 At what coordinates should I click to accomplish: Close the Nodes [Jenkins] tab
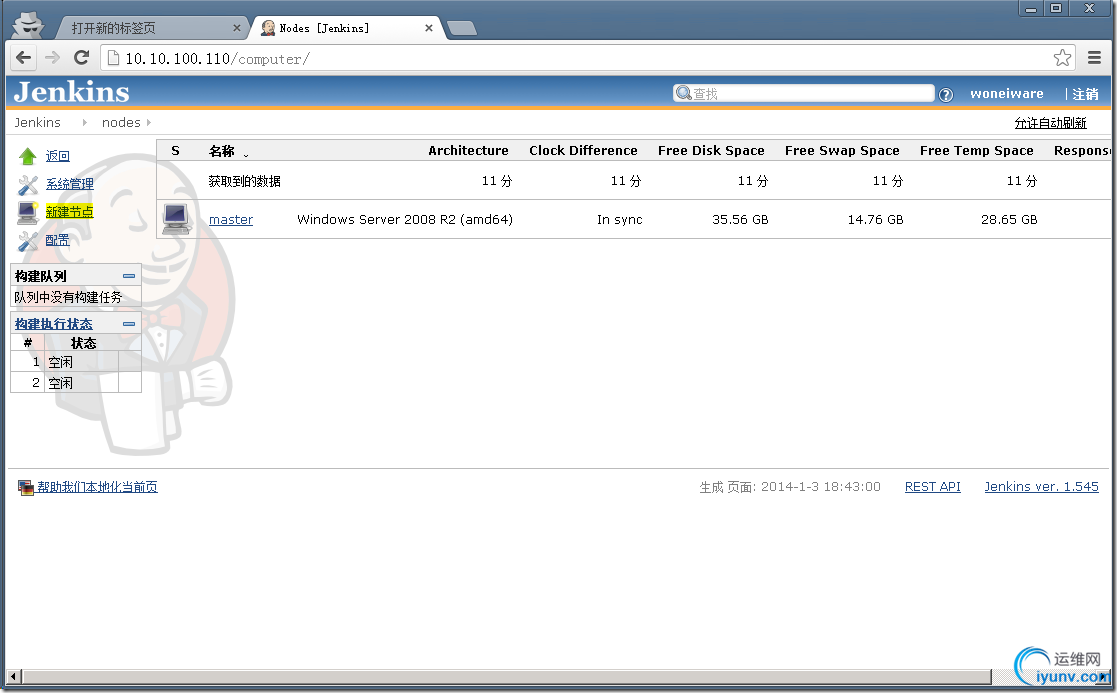(x=429, y=28)
